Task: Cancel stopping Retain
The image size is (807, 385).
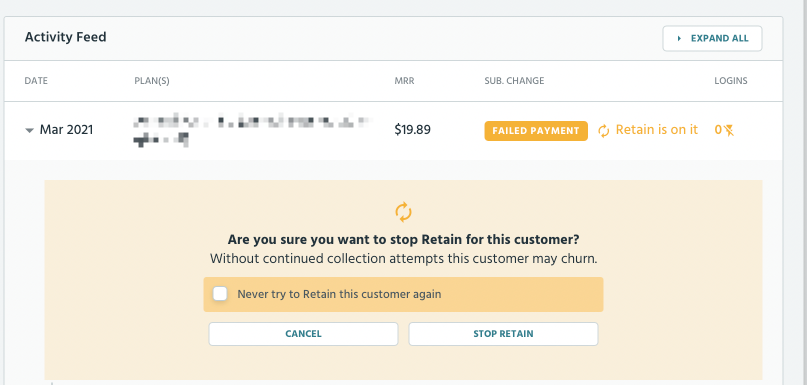Action: tap(303, 334)
